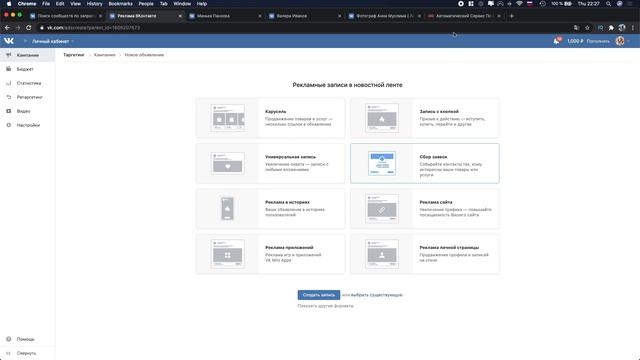640x360 pixels.
Task: Click Показать другие форматы link
Action: [325, 306]
